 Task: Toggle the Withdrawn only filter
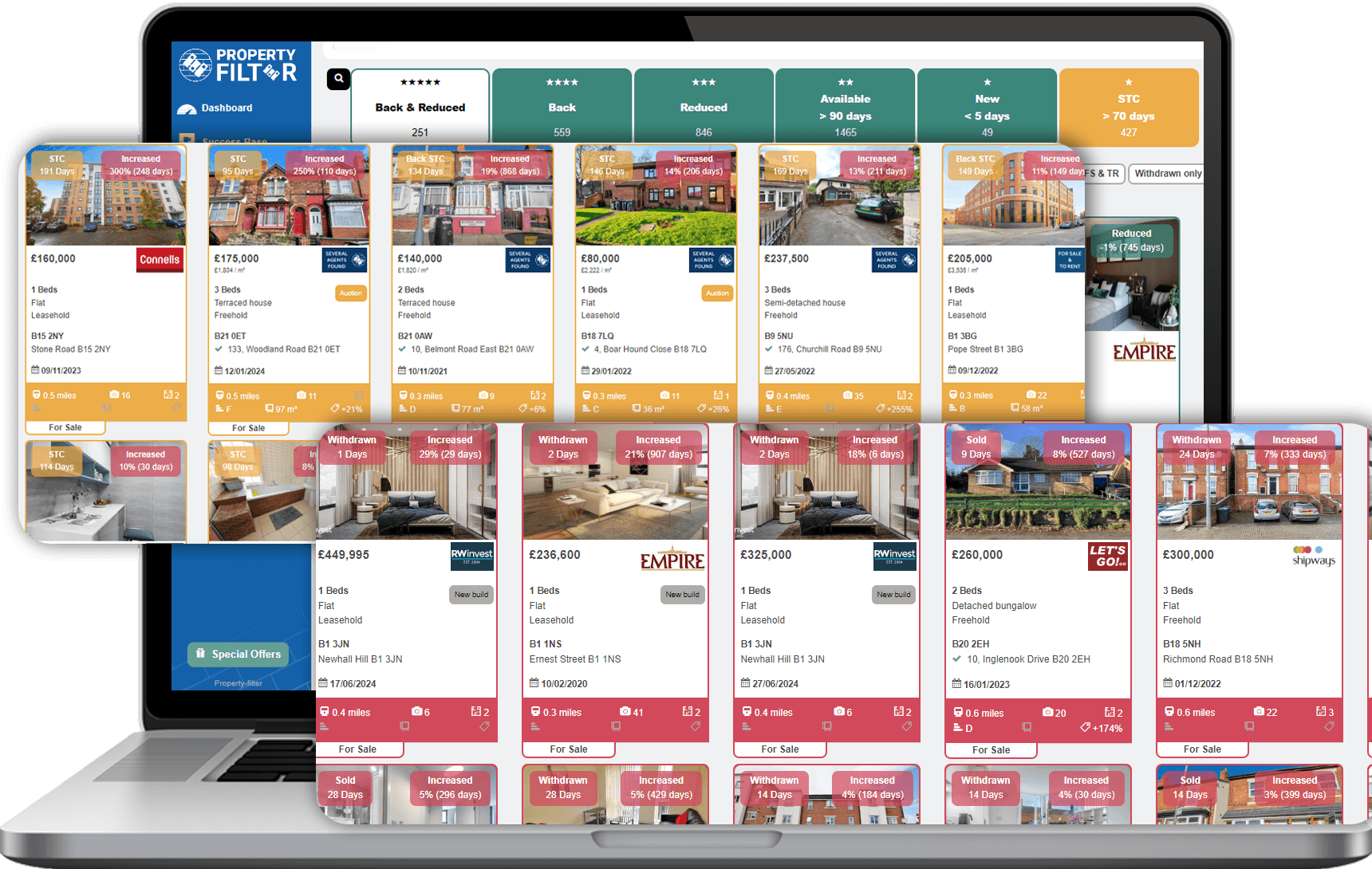(x=1167, y=173)
